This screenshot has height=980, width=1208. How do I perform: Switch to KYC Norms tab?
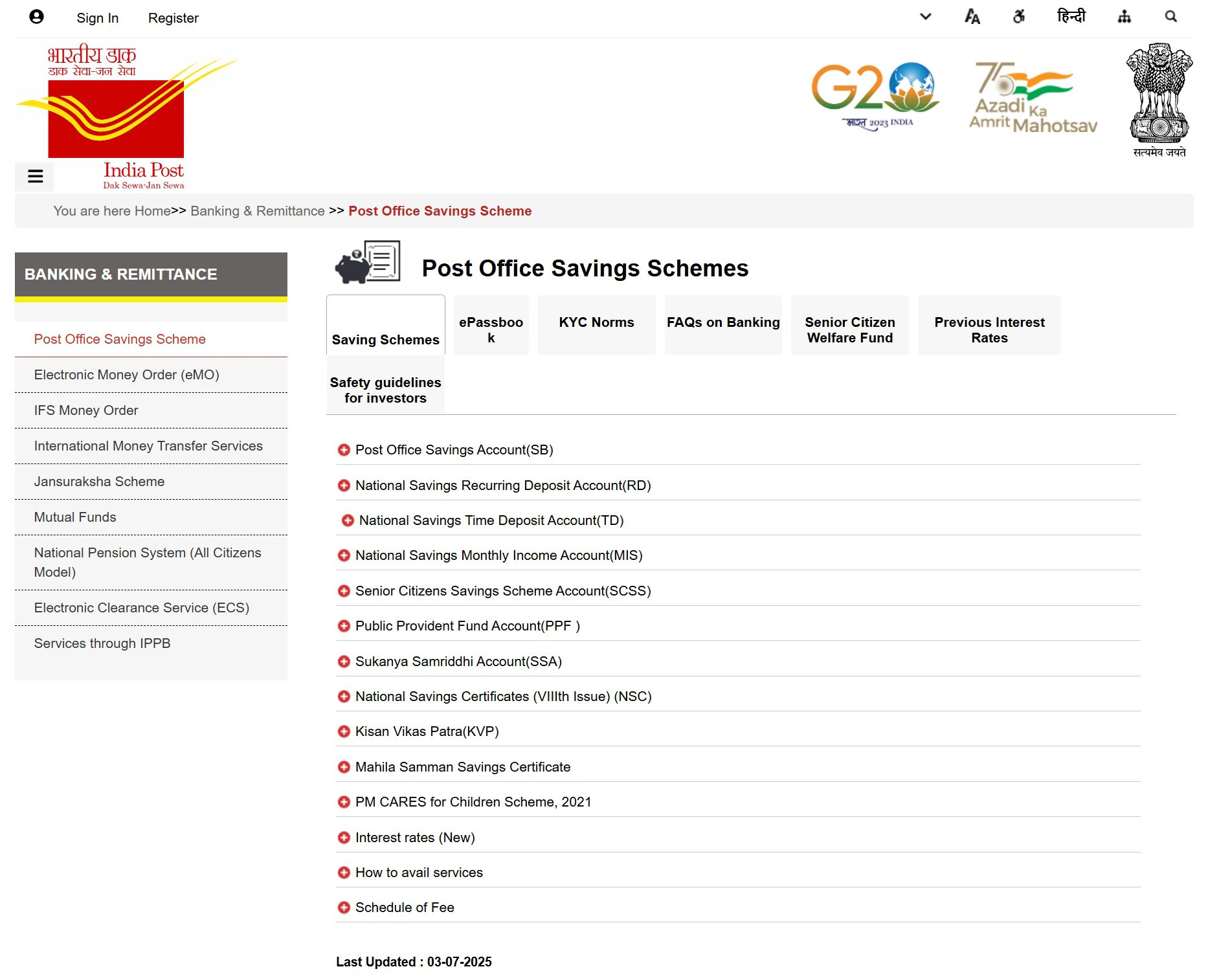pyautogui.click(x=597, y=325)
